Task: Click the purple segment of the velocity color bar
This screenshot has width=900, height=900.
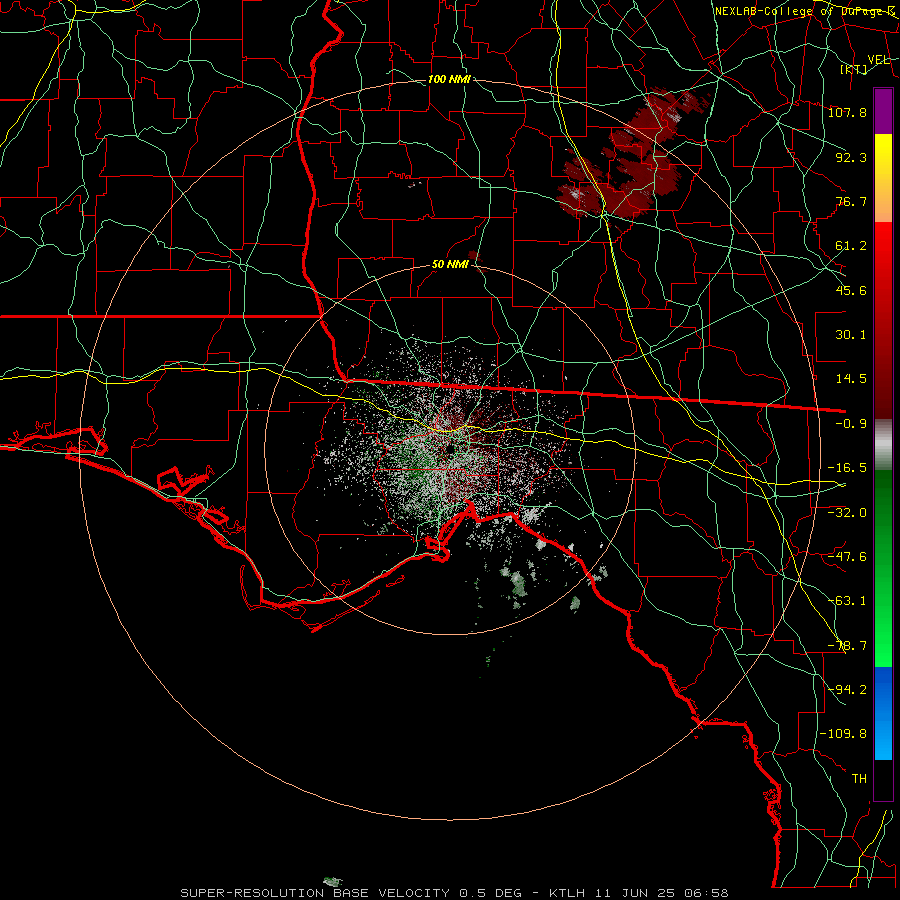Action: 883,111
